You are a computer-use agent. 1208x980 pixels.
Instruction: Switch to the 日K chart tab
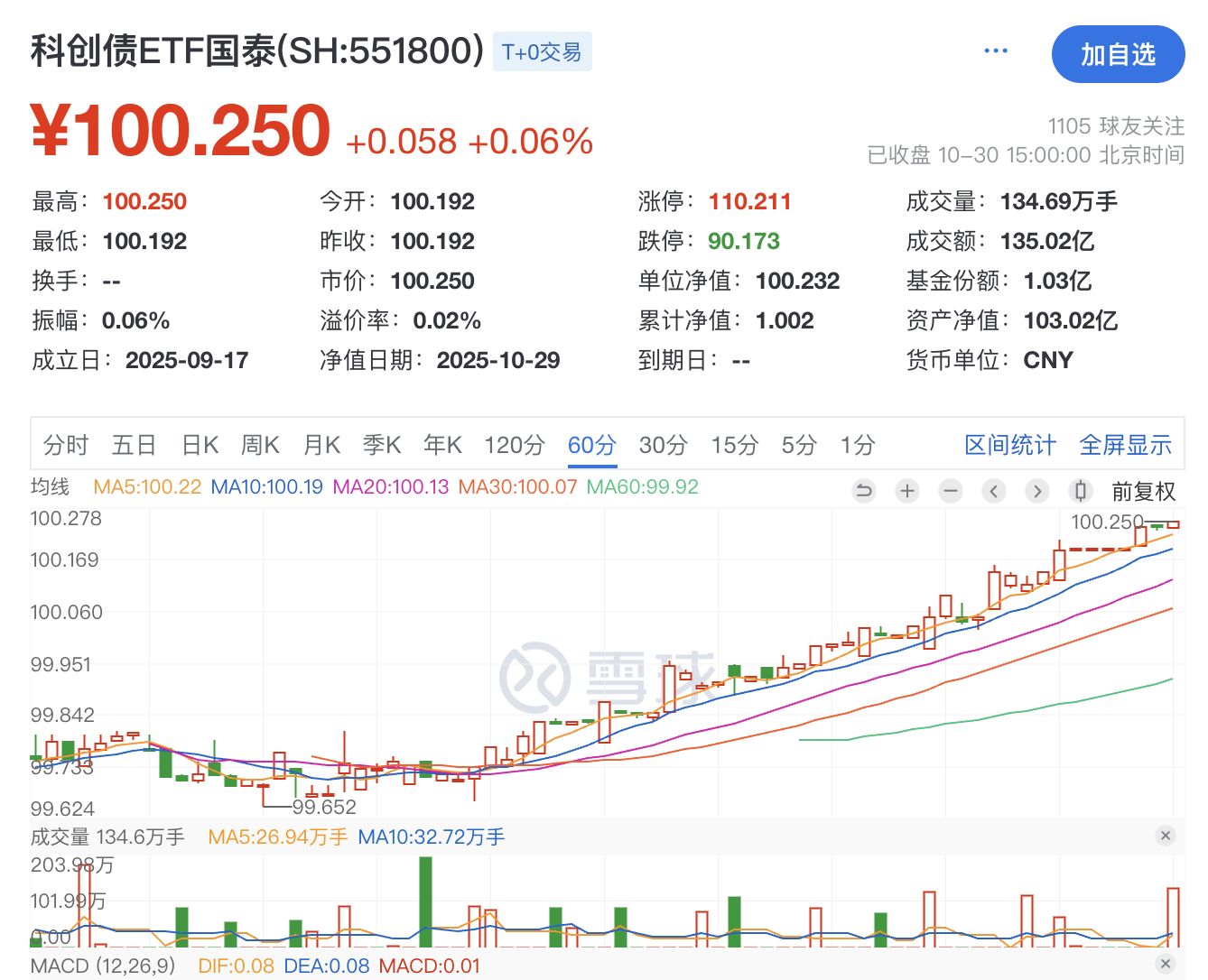pyautogui.click(x=200, y=445)
